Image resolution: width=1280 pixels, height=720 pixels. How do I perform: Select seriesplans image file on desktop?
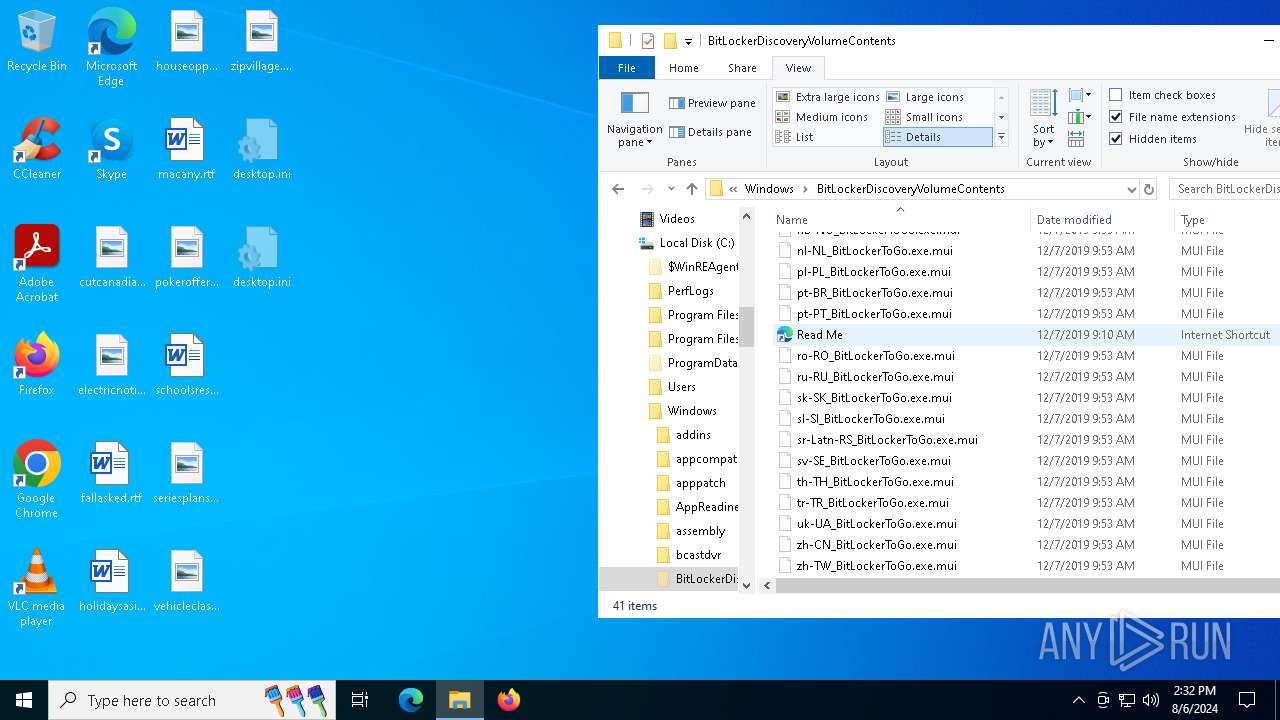point(186,473)
